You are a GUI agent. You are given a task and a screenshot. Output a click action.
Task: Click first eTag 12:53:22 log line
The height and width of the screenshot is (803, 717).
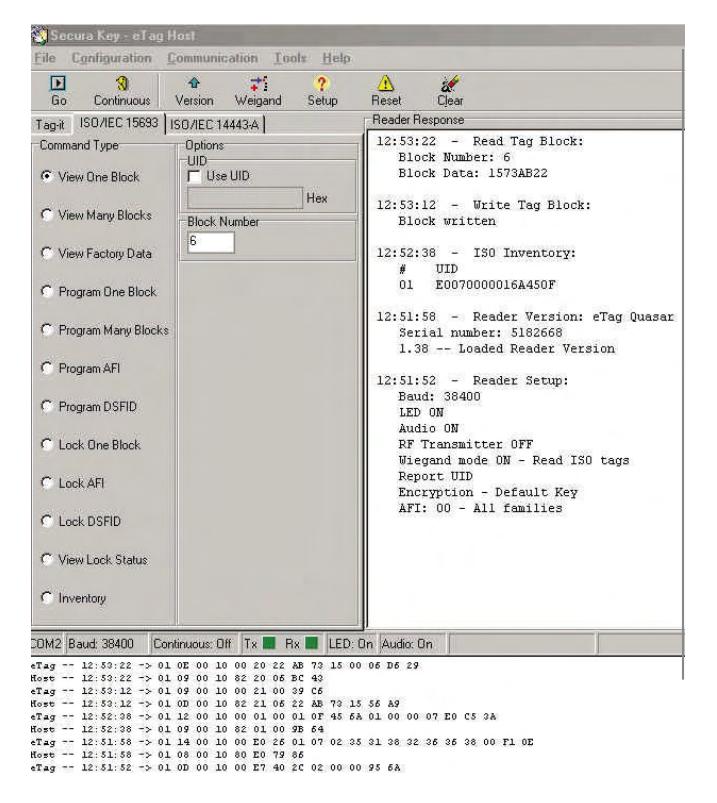pos(225,665)
